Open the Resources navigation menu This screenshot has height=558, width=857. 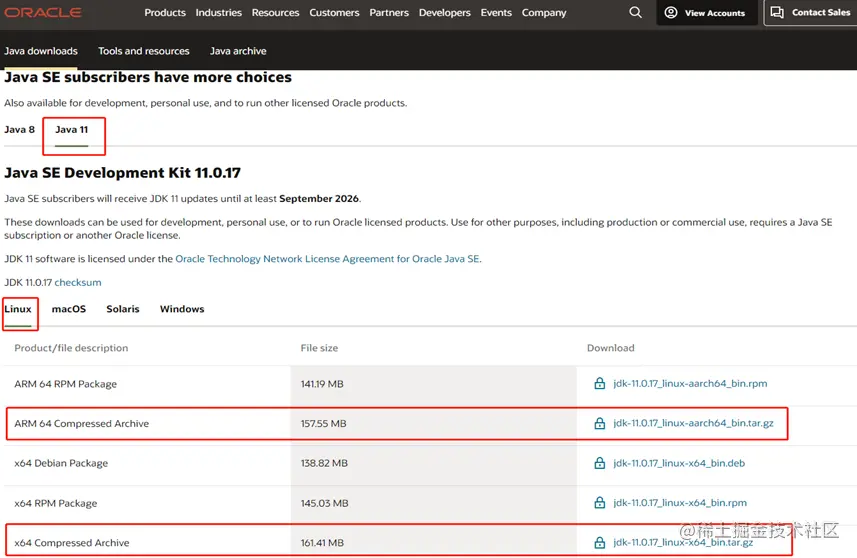(x=275, y=13)
